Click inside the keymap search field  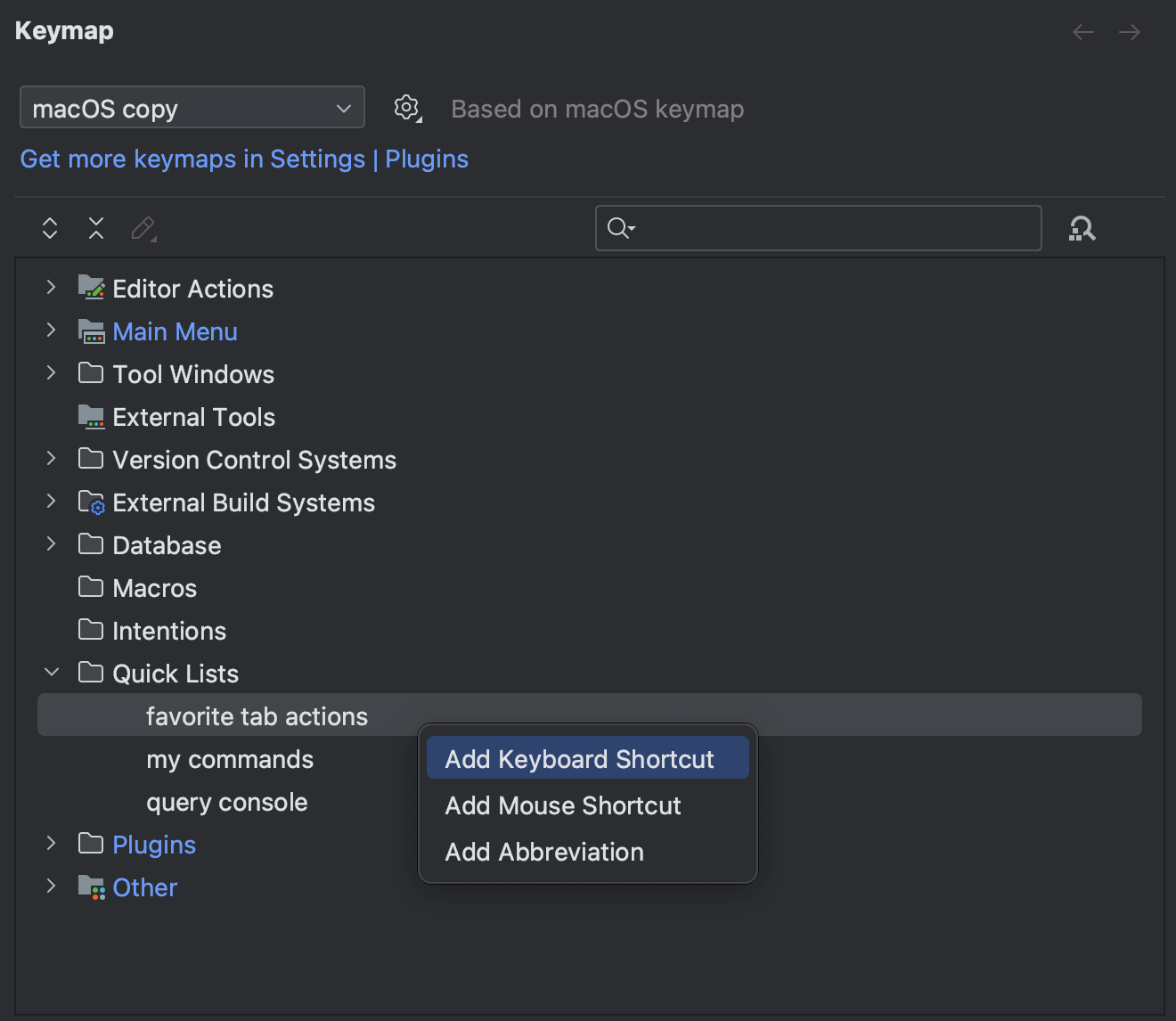818,228
